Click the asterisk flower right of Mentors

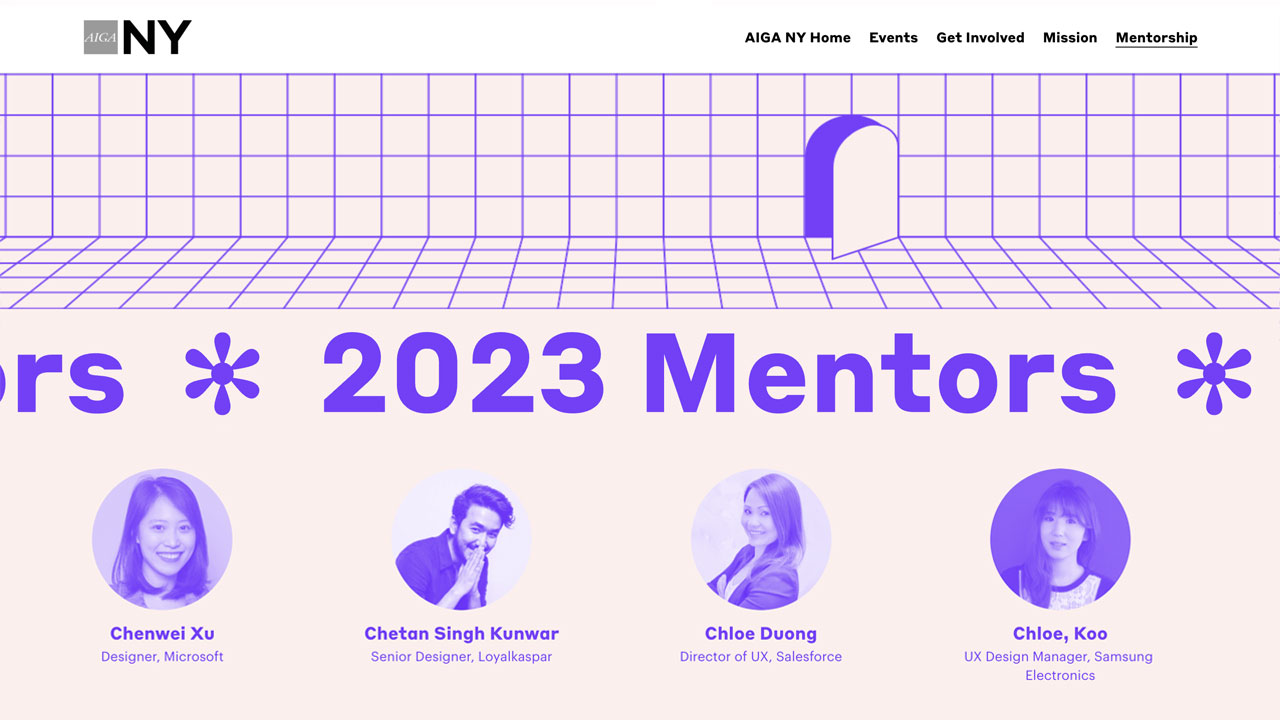pos(1214,374)
